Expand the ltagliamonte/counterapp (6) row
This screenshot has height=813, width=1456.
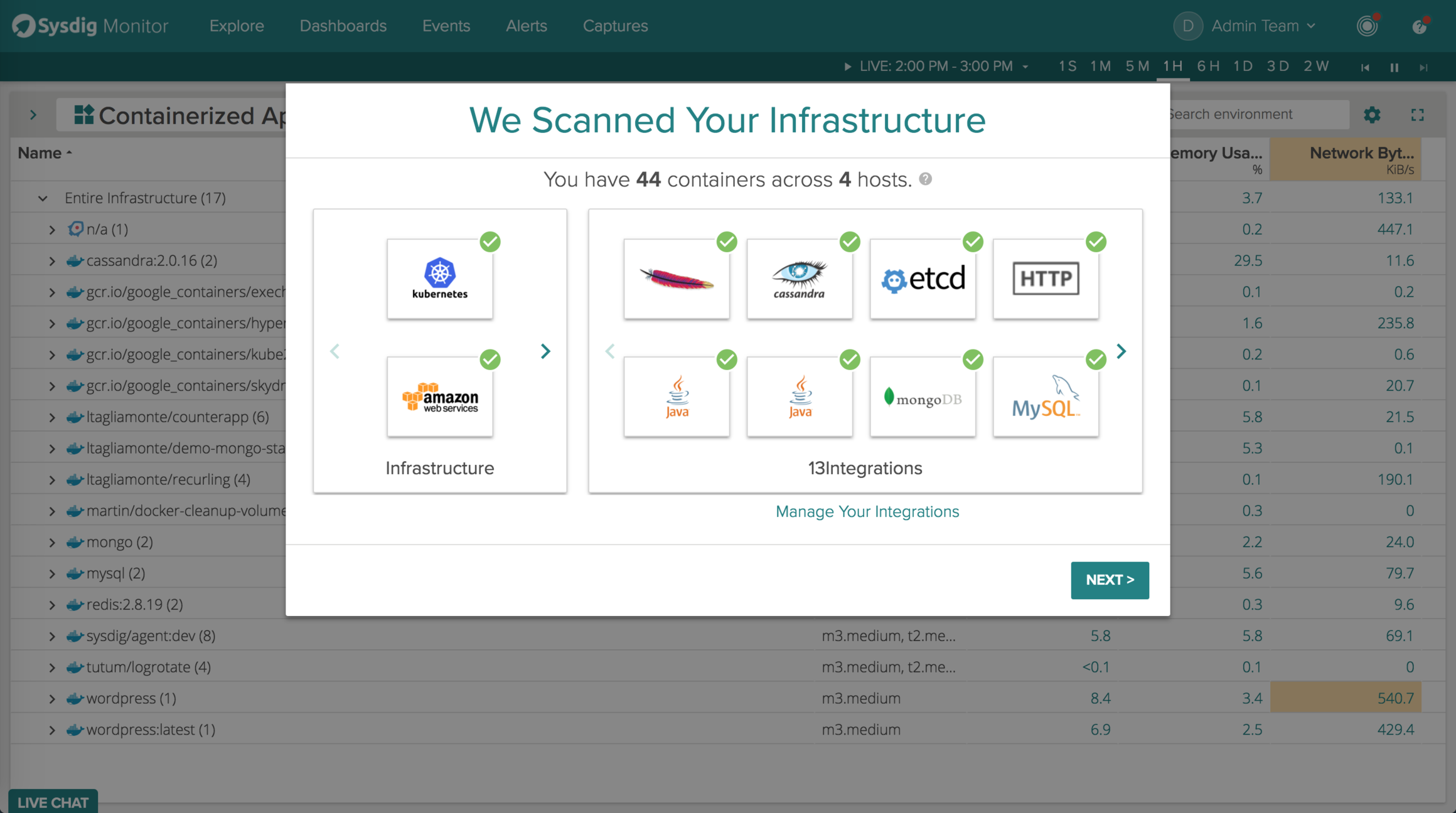click(52, 417)
